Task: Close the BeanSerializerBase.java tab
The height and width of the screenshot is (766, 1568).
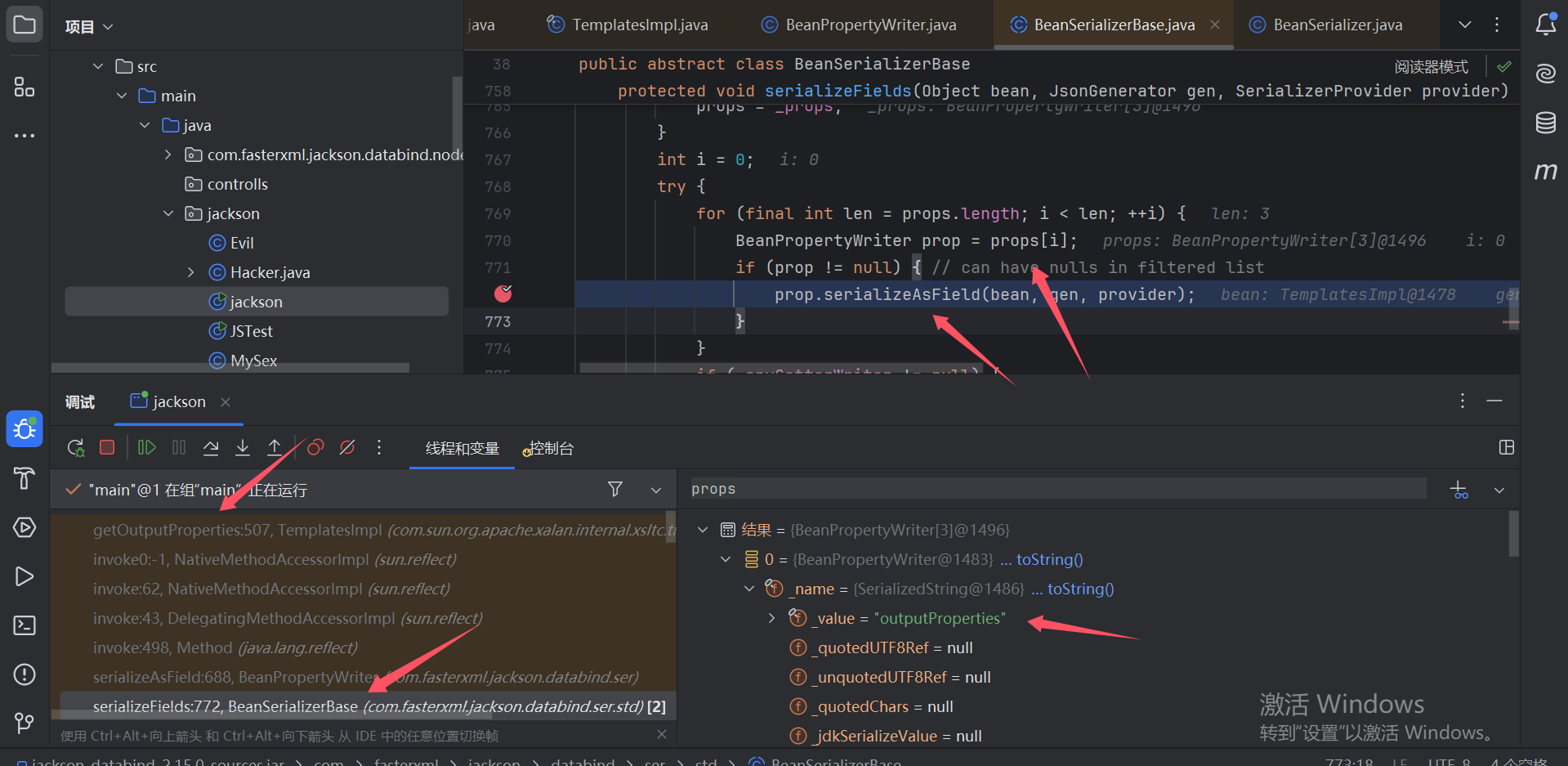Action: [1215, 25]
